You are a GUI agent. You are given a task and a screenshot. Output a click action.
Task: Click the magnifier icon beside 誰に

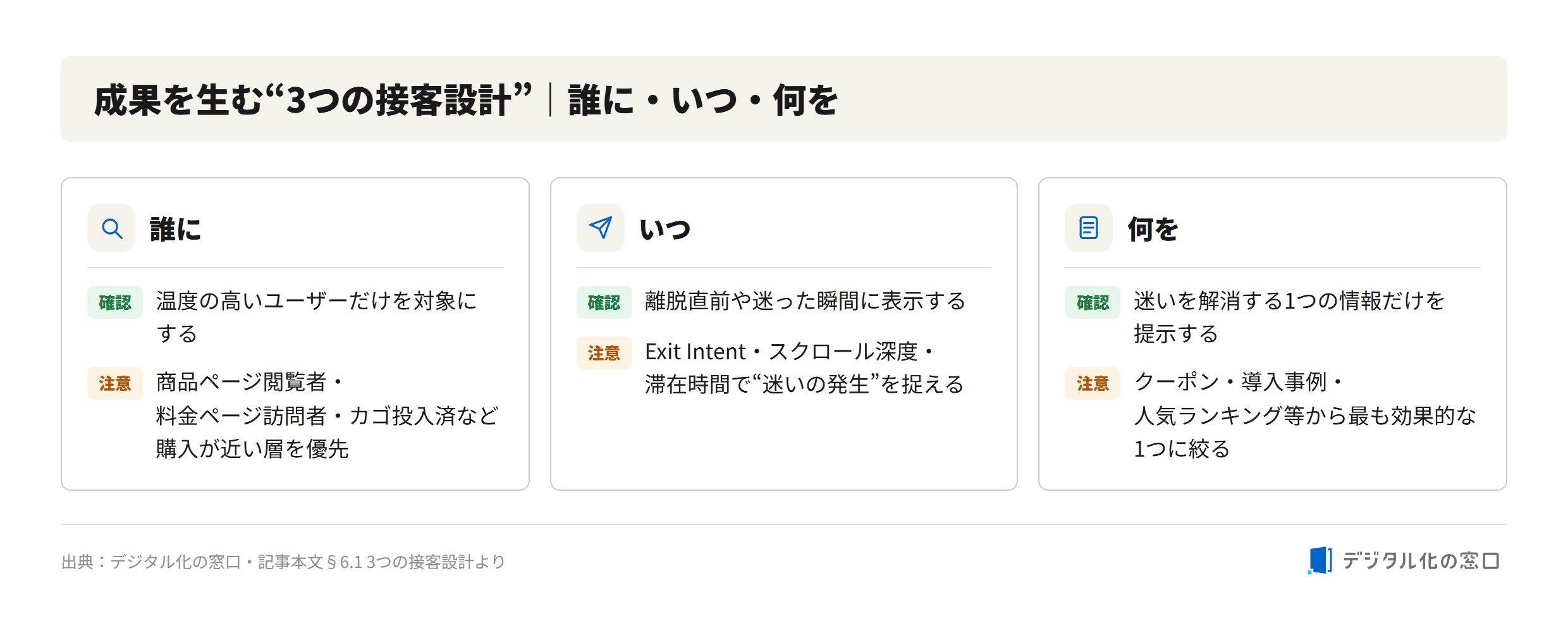click(112, 228)
